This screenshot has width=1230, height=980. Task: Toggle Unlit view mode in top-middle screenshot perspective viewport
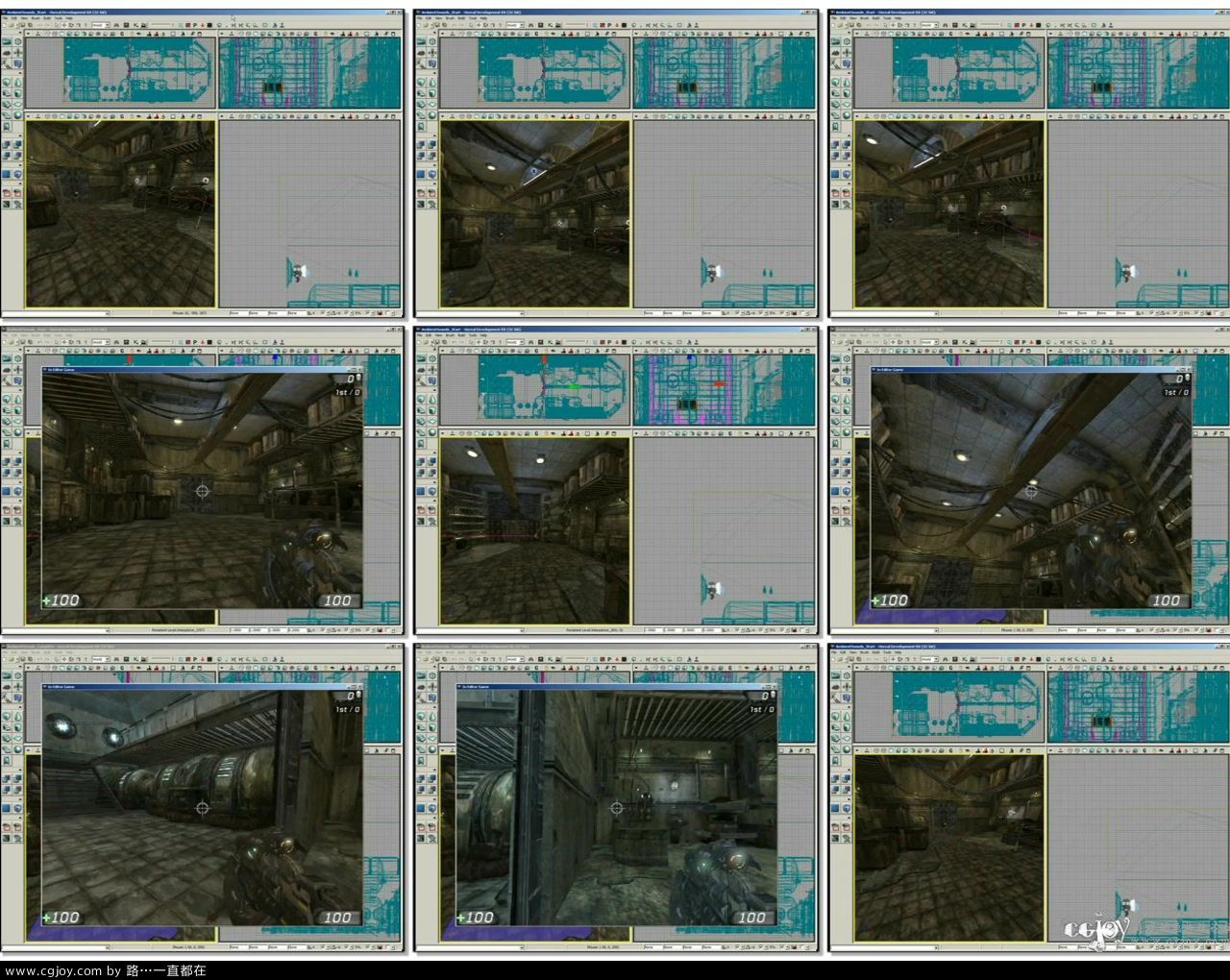[x=477, y=116]
